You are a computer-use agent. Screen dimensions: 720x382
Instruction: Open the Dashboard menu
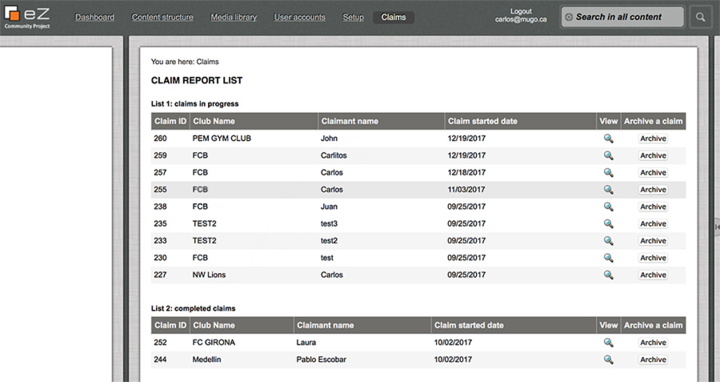point(95,17)
